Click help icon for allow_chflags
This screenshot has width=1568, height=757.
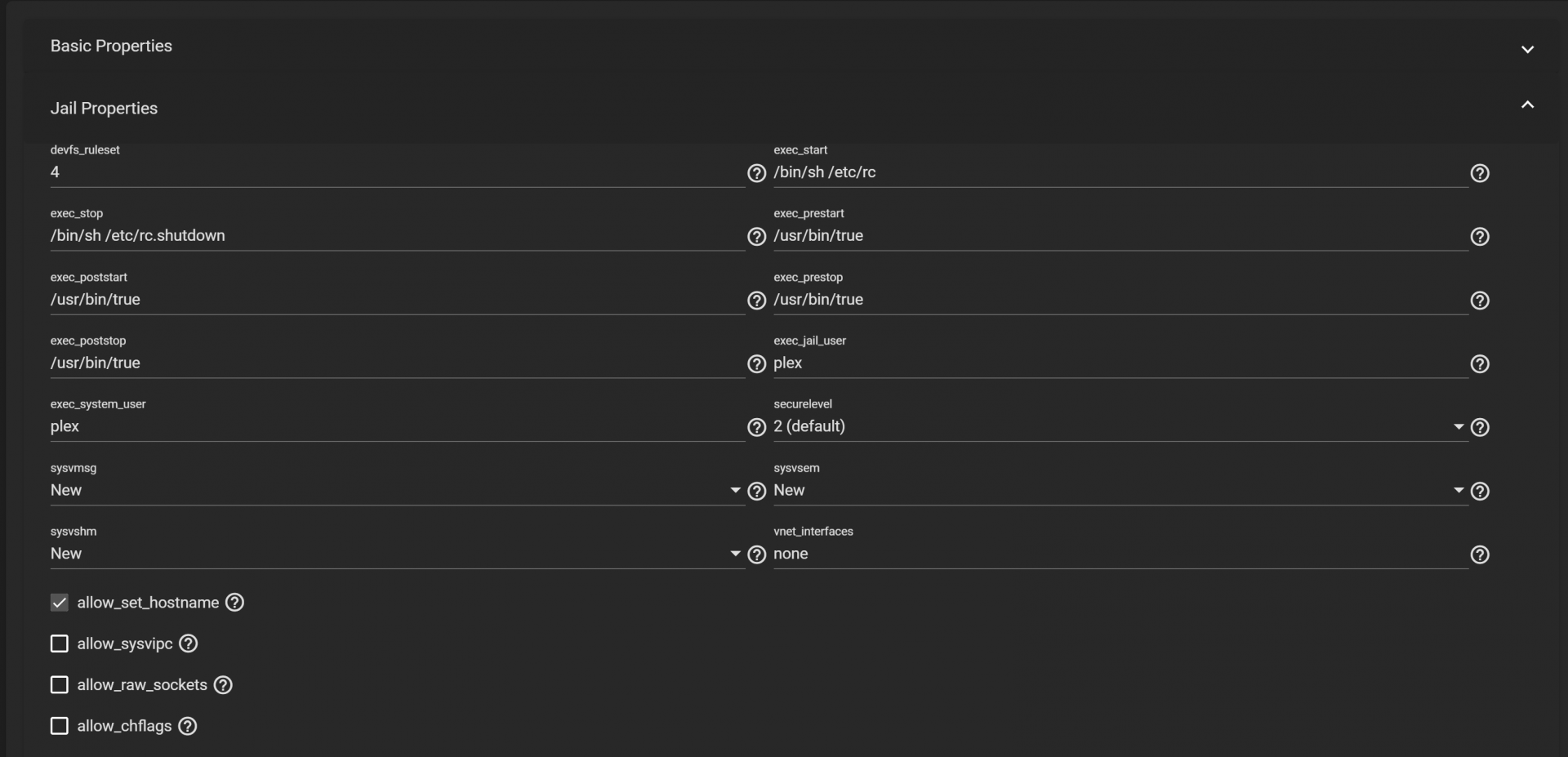[188, 726]
